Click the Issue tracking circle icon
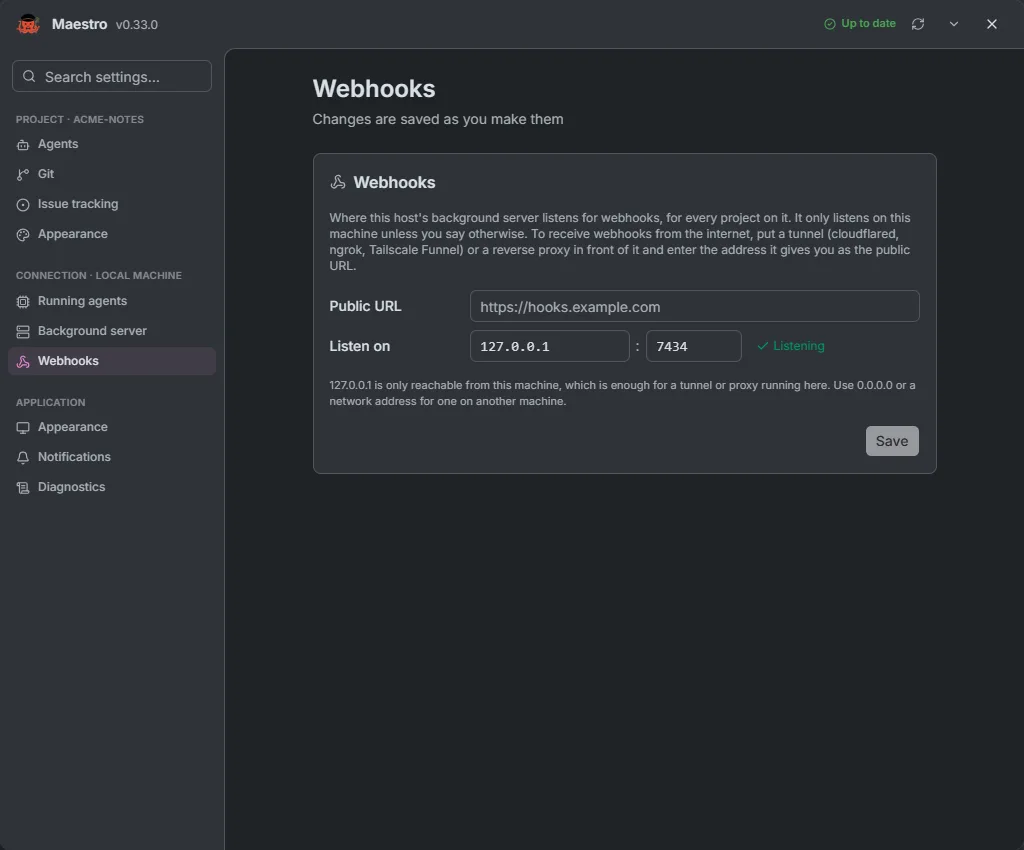Screen dimensions: 1024x850 pyautogui.click(x=23, y=205)
